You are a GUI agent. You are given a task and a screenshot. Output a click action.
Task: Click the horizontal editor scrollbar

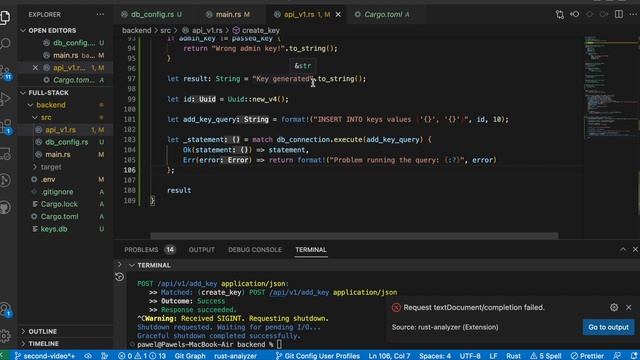(354, 236)
